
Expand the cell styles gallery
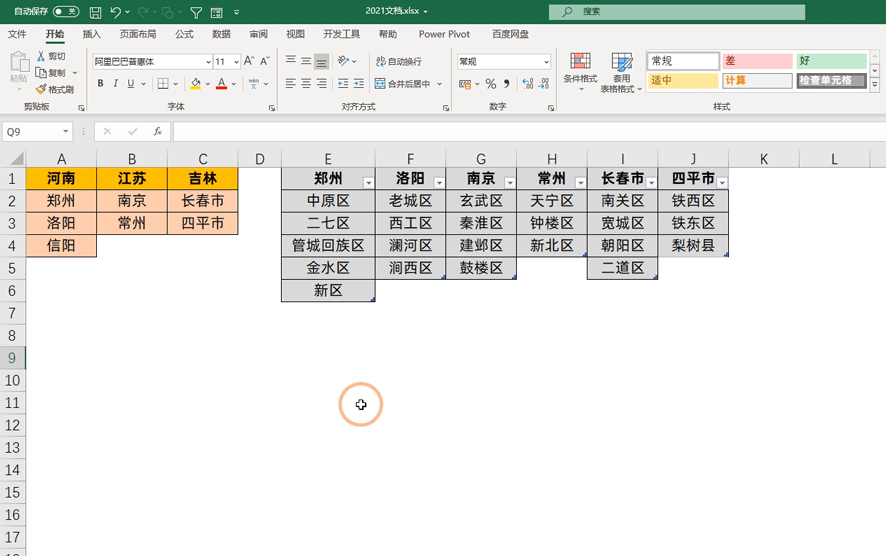(x=875, y=85)
